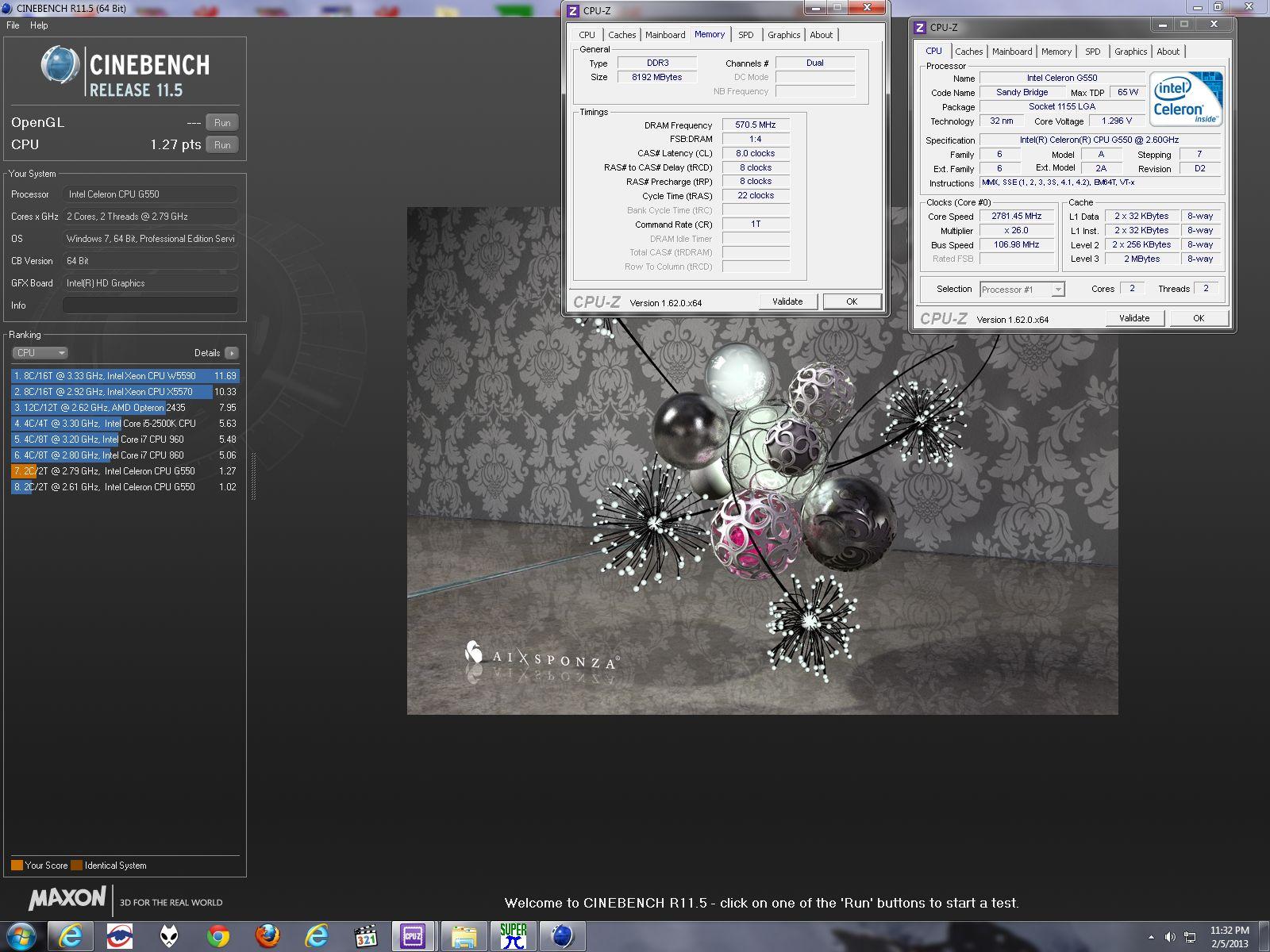
Task: Select the Intel Xeon CPU W5590 ranking row
Action: click(x=125, y=376)
